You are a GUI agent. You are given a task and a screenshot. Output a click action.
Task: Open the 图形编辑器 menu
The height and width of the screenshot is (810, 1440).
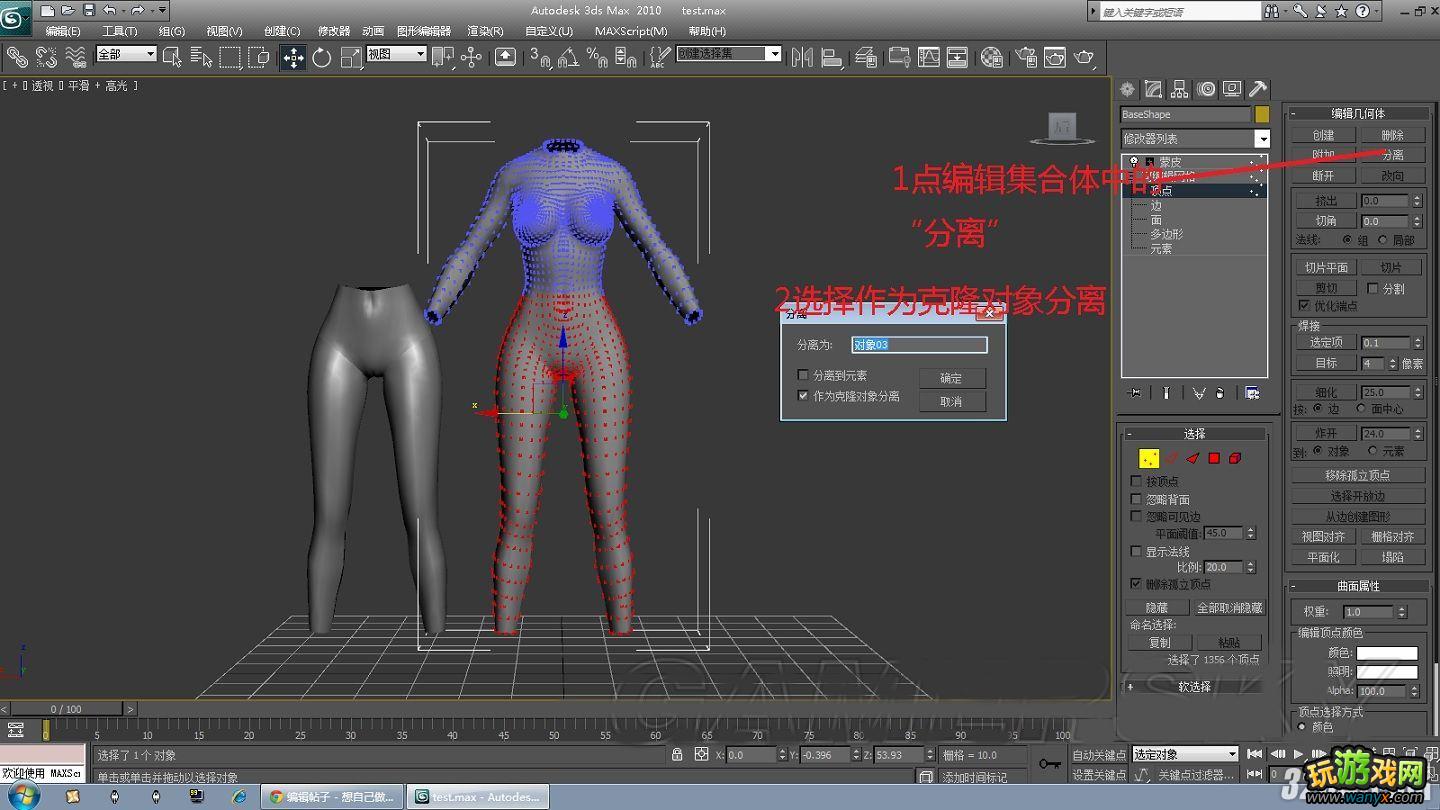pyautogui.click(x=424, y=31)
